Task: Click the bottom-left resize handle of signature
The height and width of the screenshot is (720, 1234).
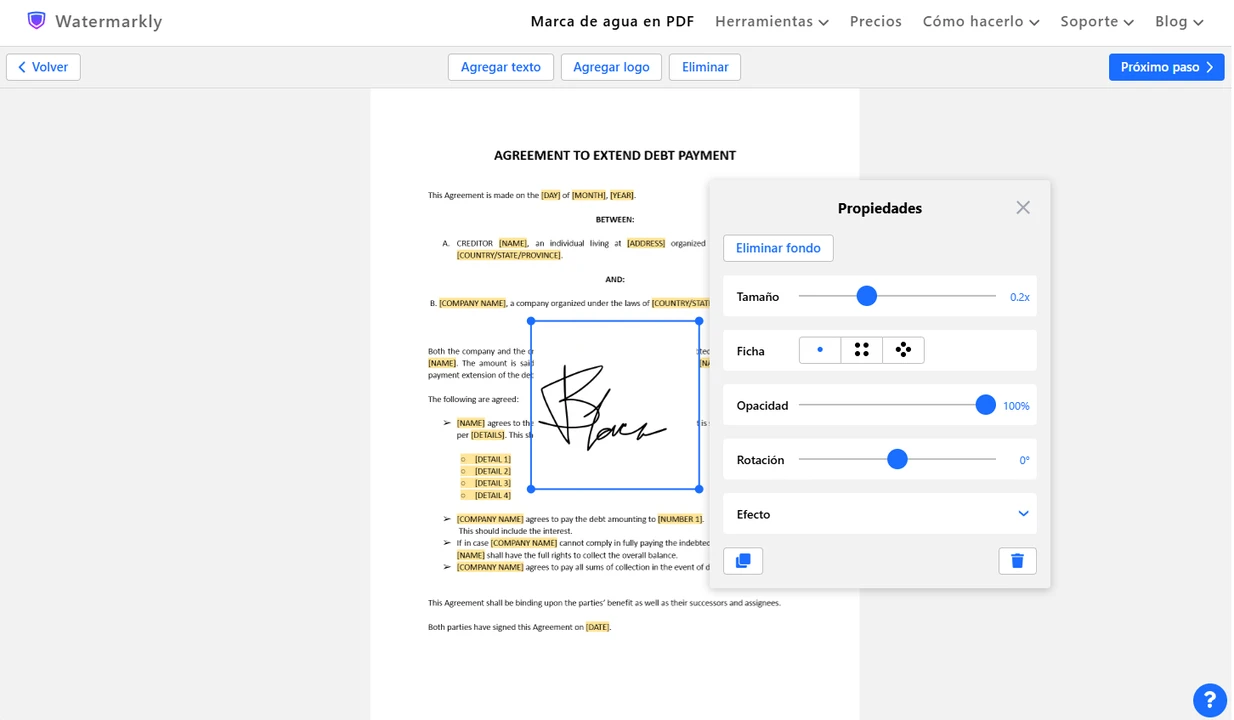Action: point(531,489)
